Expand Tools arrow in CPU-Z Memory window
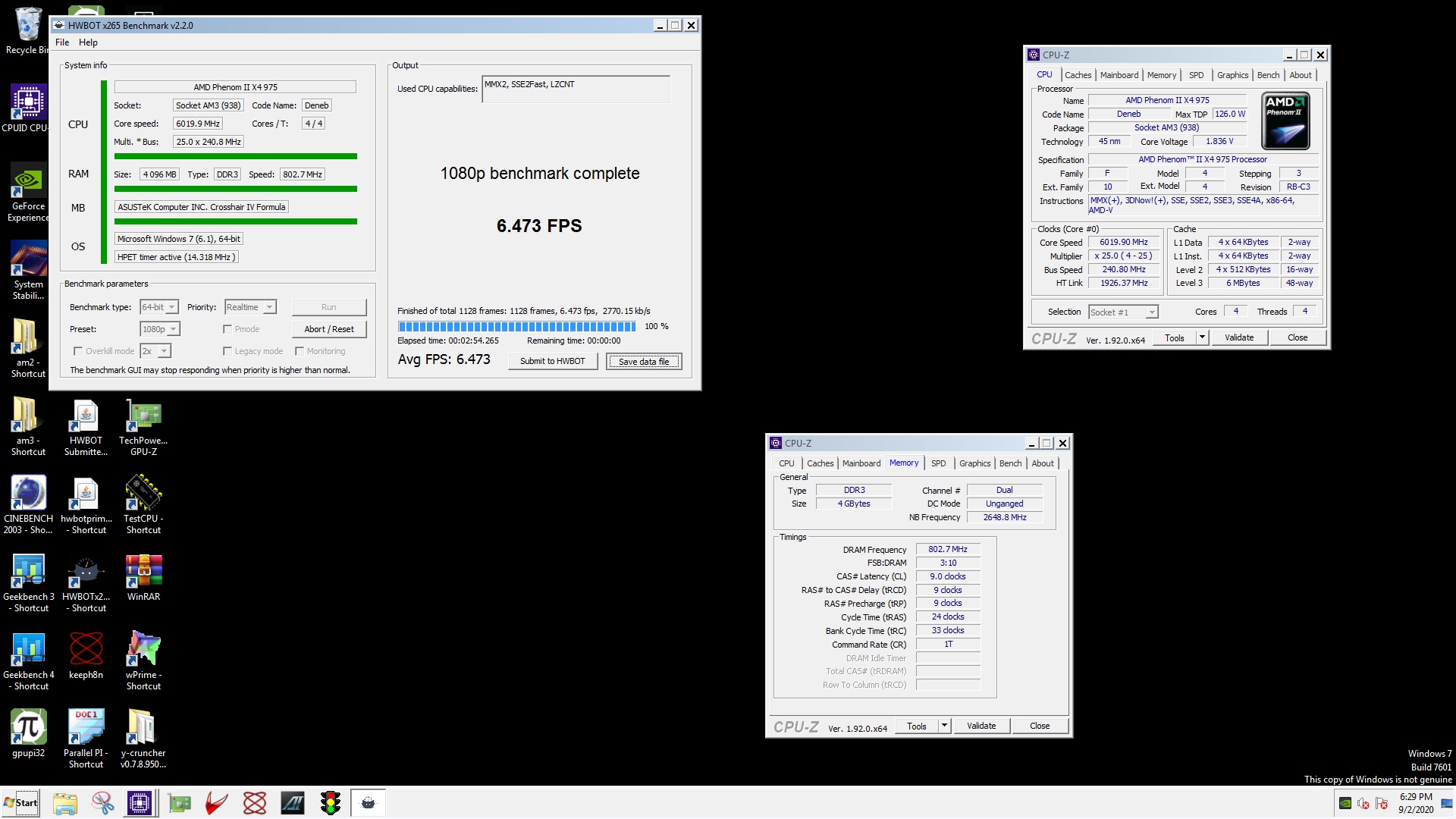The height and width of the screenshot is (819, 1456). [944, 726]
